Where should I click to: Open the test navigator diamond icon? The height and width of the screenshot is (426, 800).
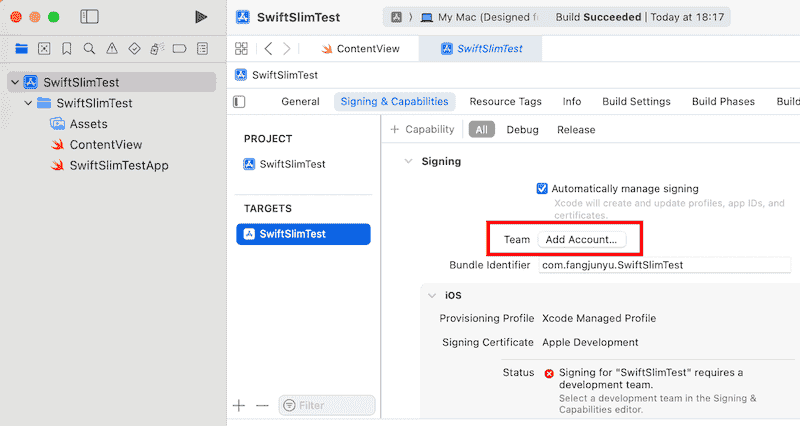pyautogui.click(x=135, y=48)
